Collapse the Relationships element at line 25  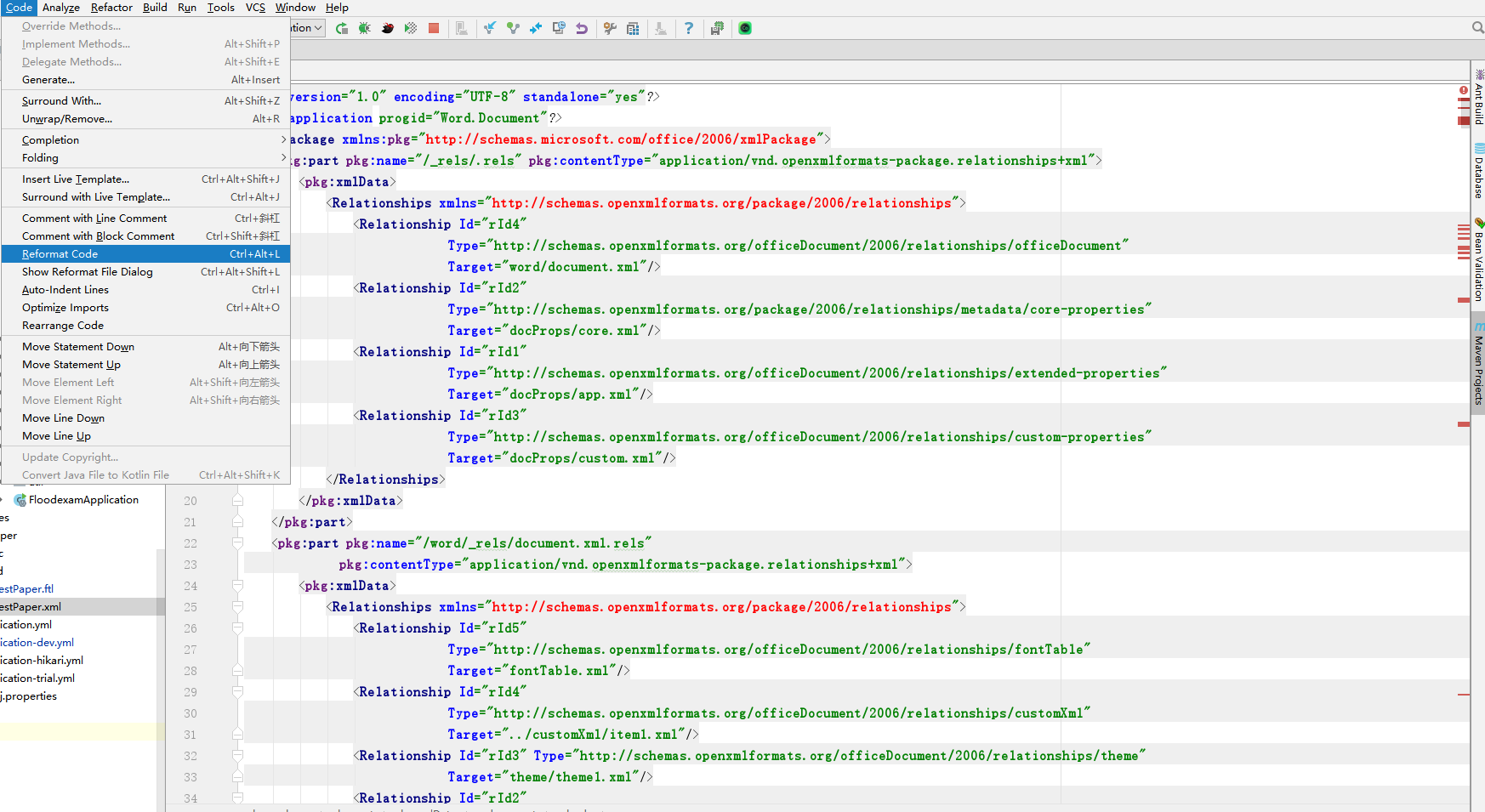238,606
